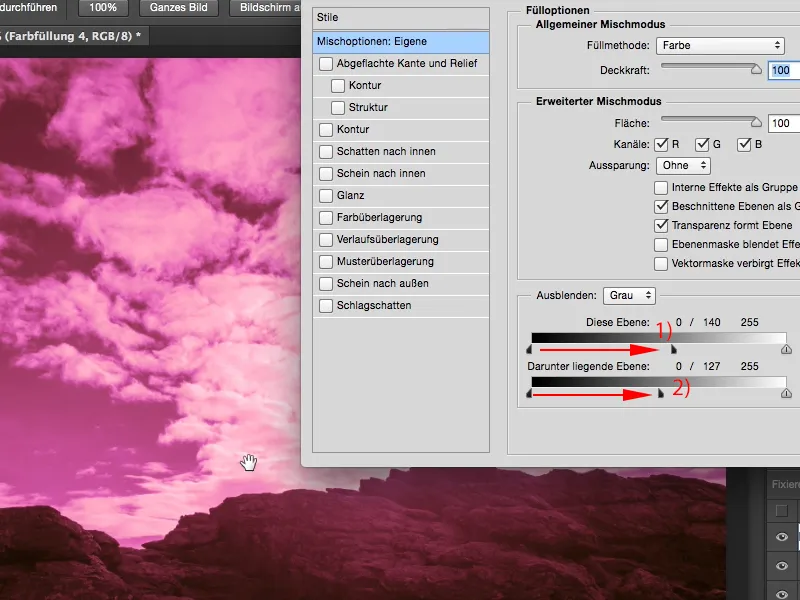This screenshot has width=800, height=600.
Task: Click the Ganzes Bild button
Action: [x=179, y=8]
